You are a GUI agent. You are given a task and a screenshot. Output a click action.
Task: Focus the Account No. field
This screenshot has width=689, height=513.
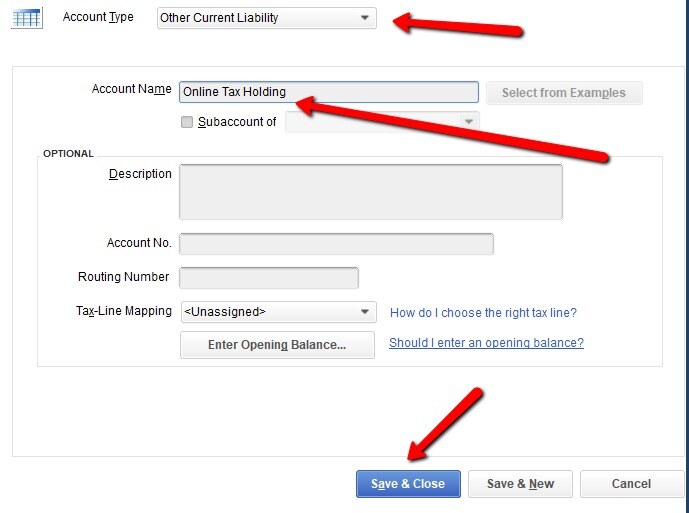pyautogui.click(x=336, y=244)
